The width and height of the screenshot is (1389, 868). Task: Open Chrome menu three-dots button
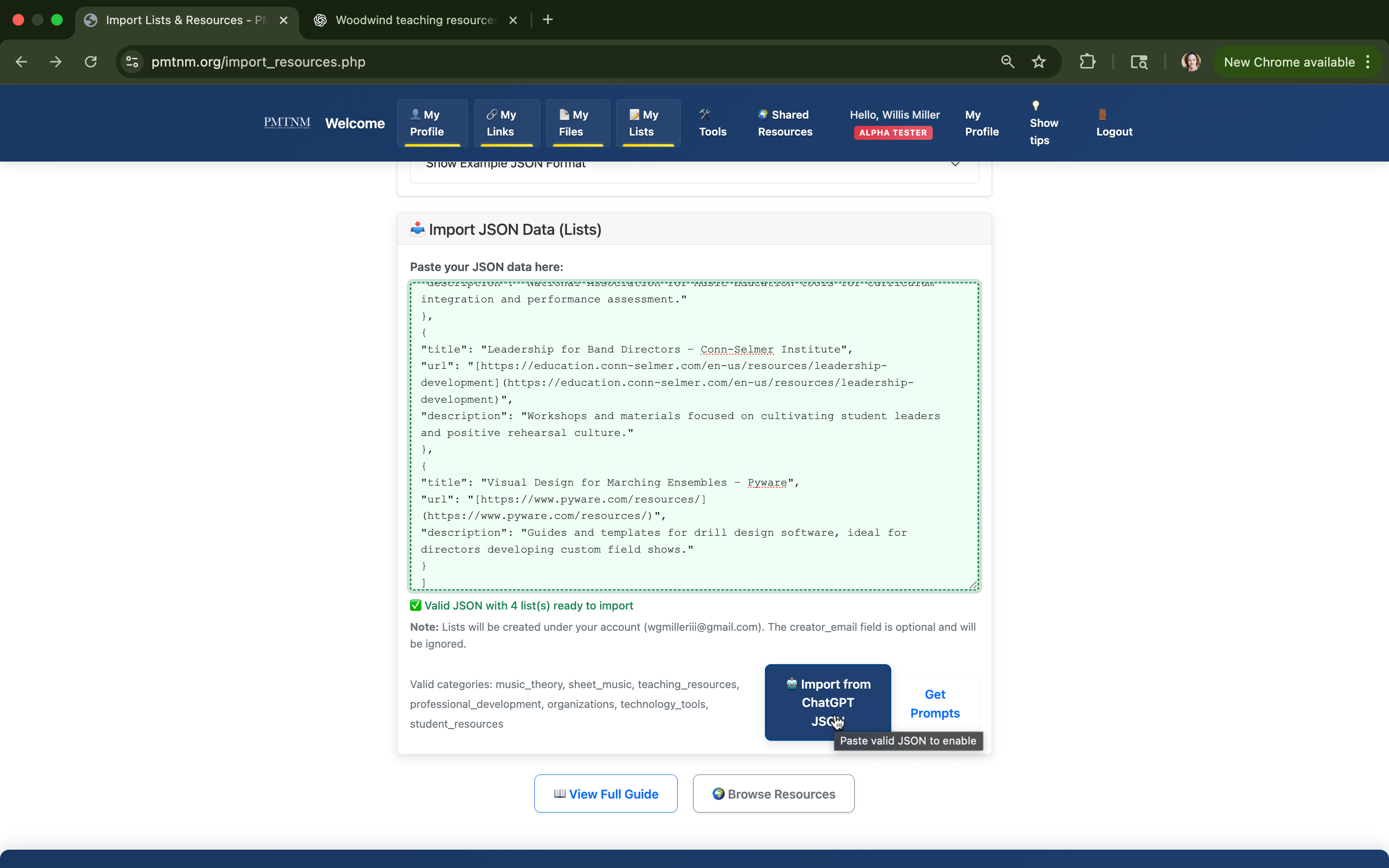click(1368, 62)
